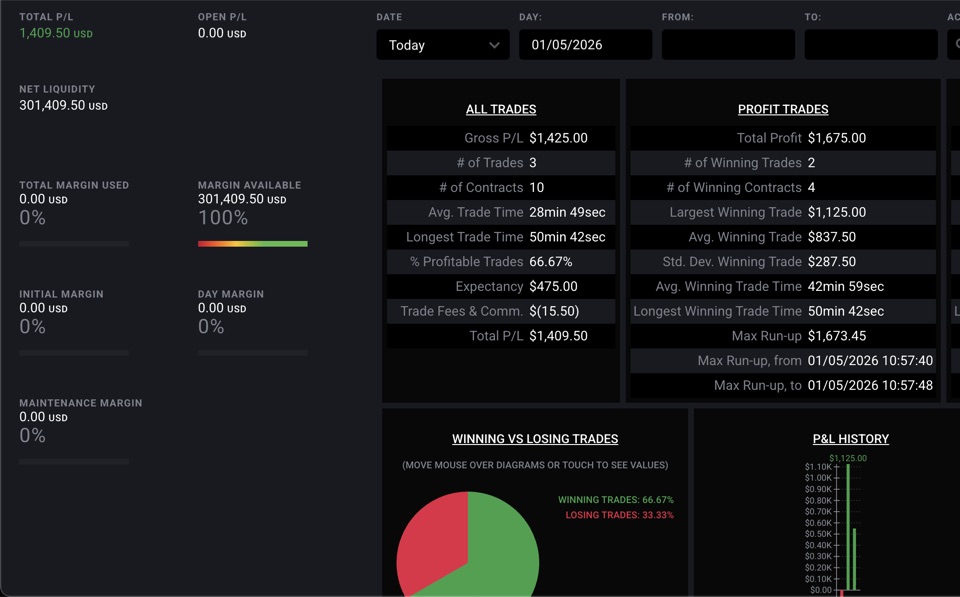This screenshot has height=597, width=960.
Task: Click the Total P/L value 1,409.50 USD
Action: [x=56, y=33]
